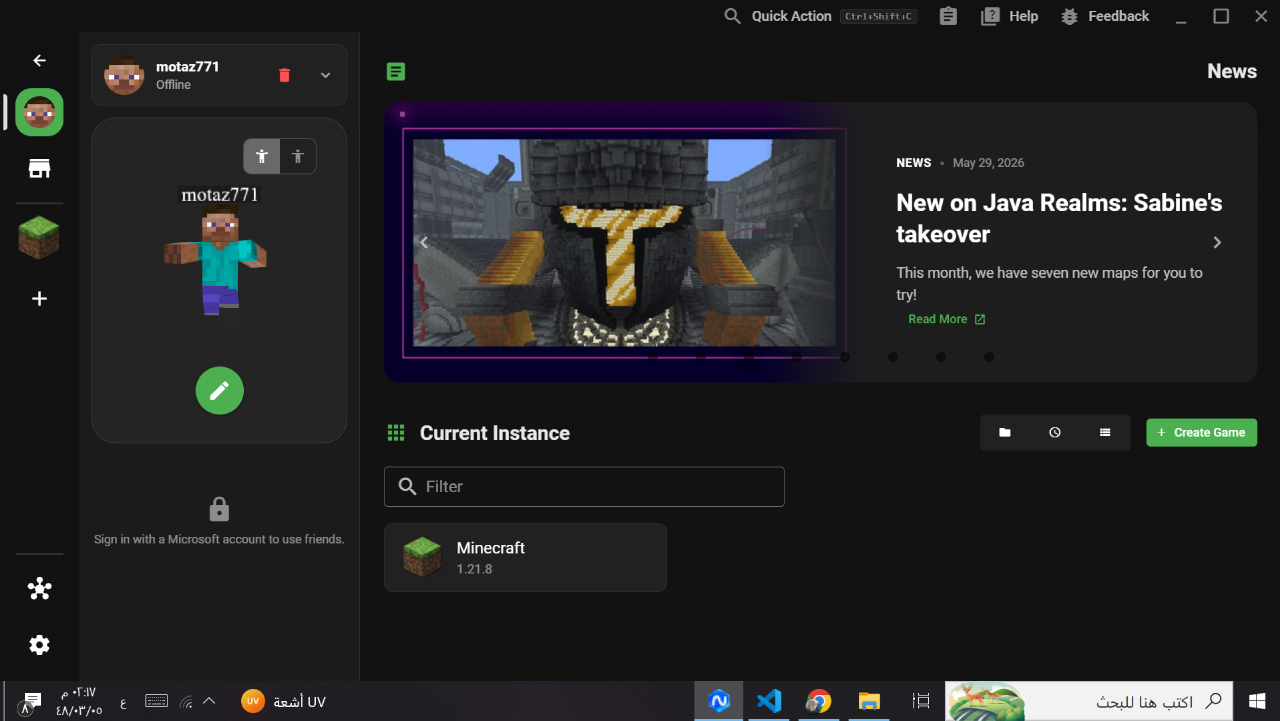Click the news headline 'New on Java Realms'
Screen dimensions: 1280x721
click(x=1059, y=218)
